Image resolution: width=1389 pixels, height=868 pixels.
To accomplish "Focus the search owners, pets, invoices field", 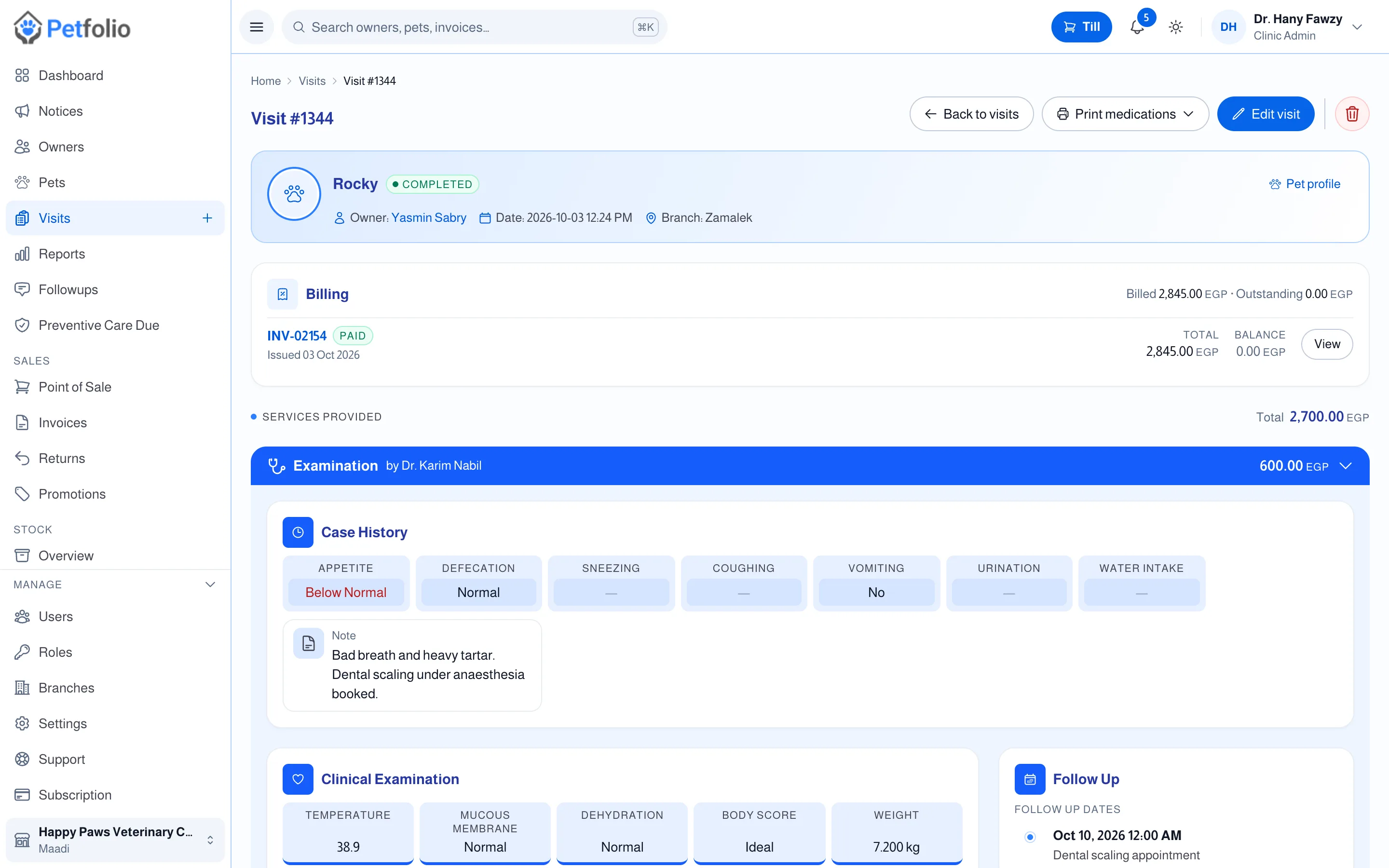I will [x=474, y=27].
